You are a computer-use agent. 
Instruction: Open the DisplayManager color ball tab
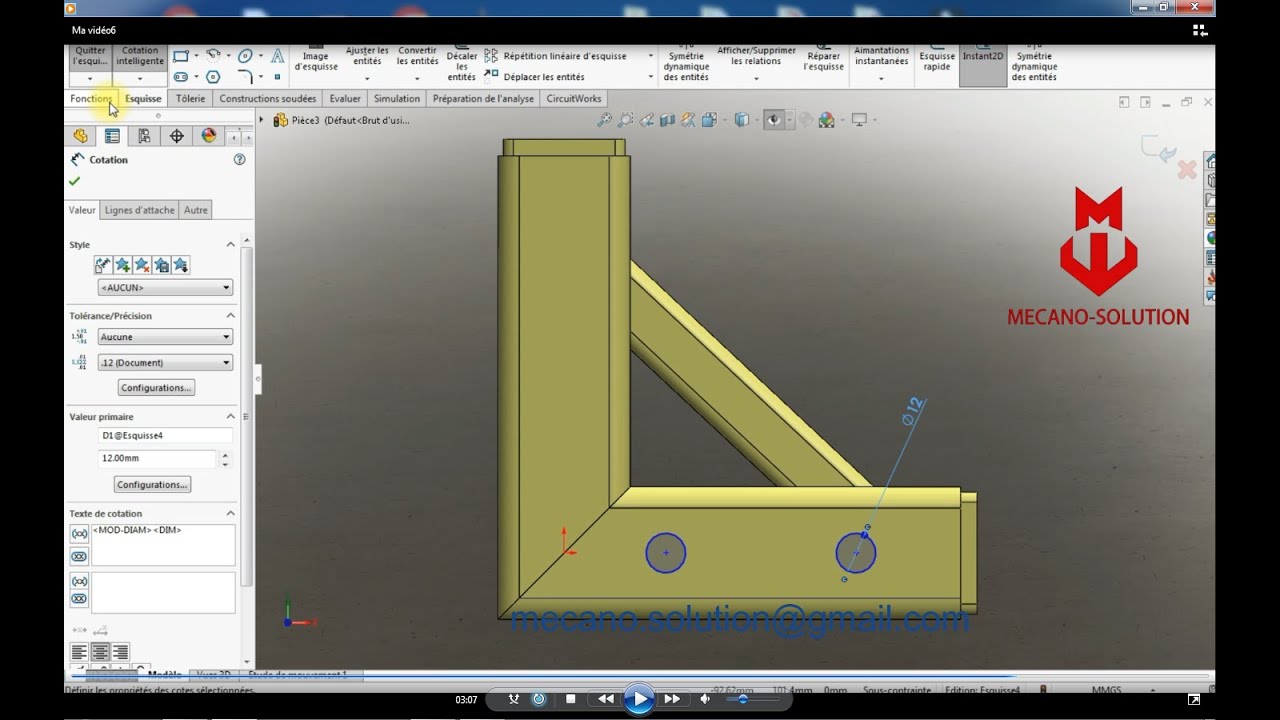208,136
